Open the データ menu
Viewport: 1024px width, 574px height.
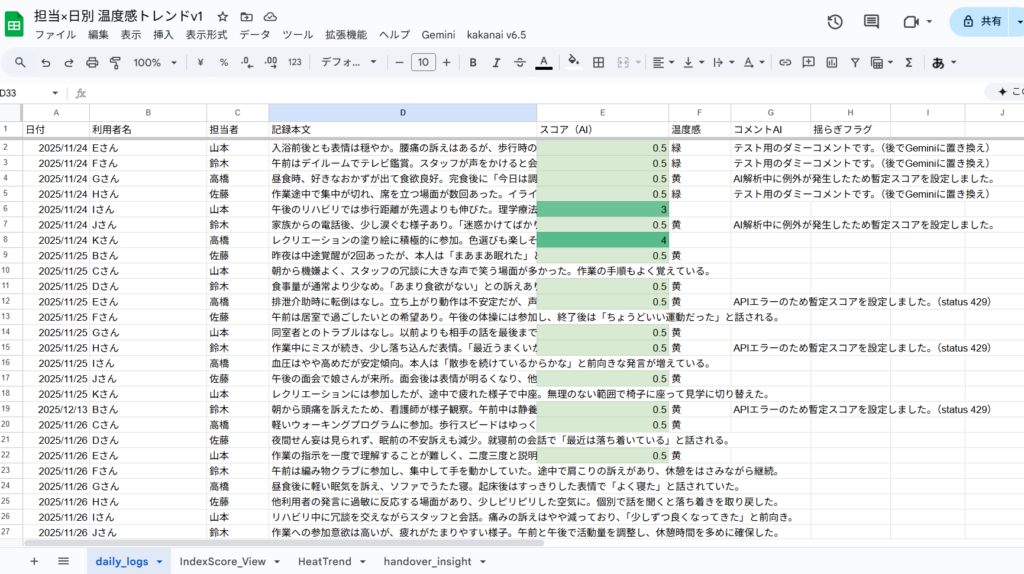coord(254,34)
